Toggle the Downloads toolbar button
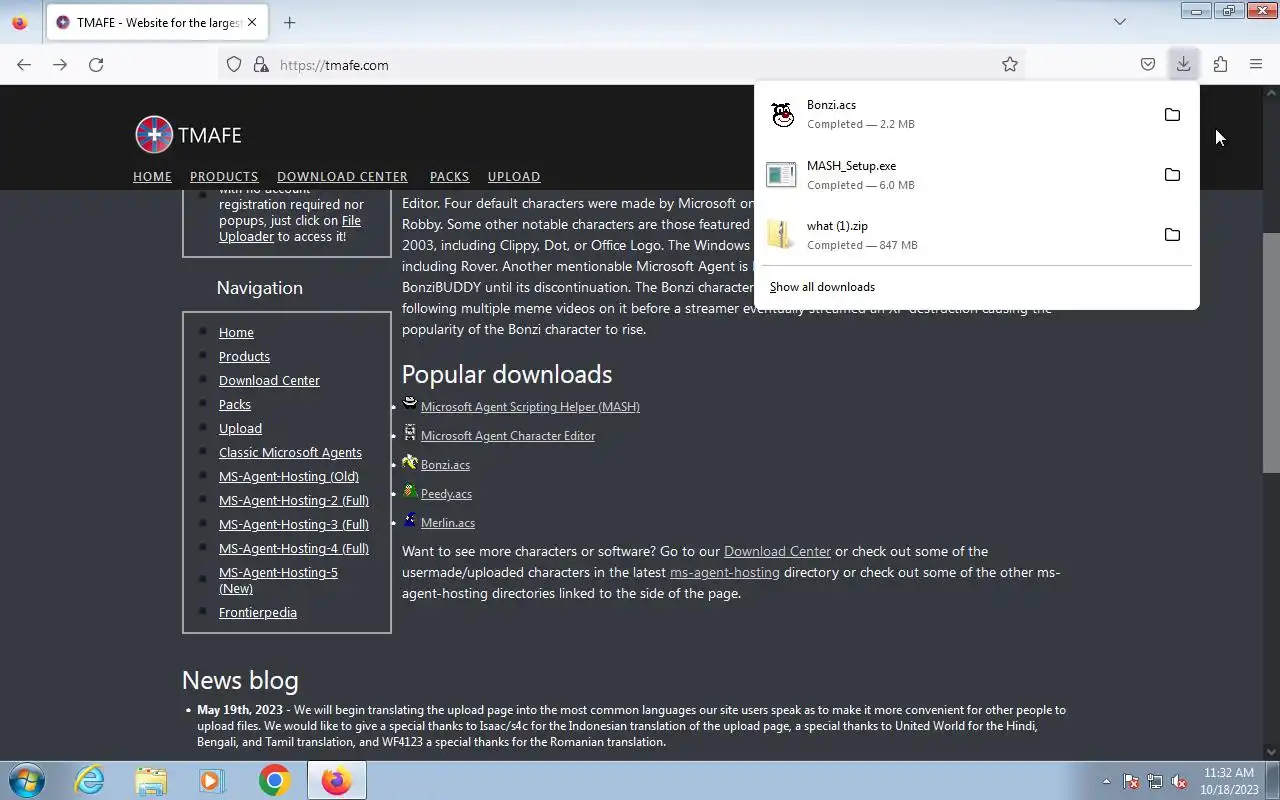 [1183, 64]
